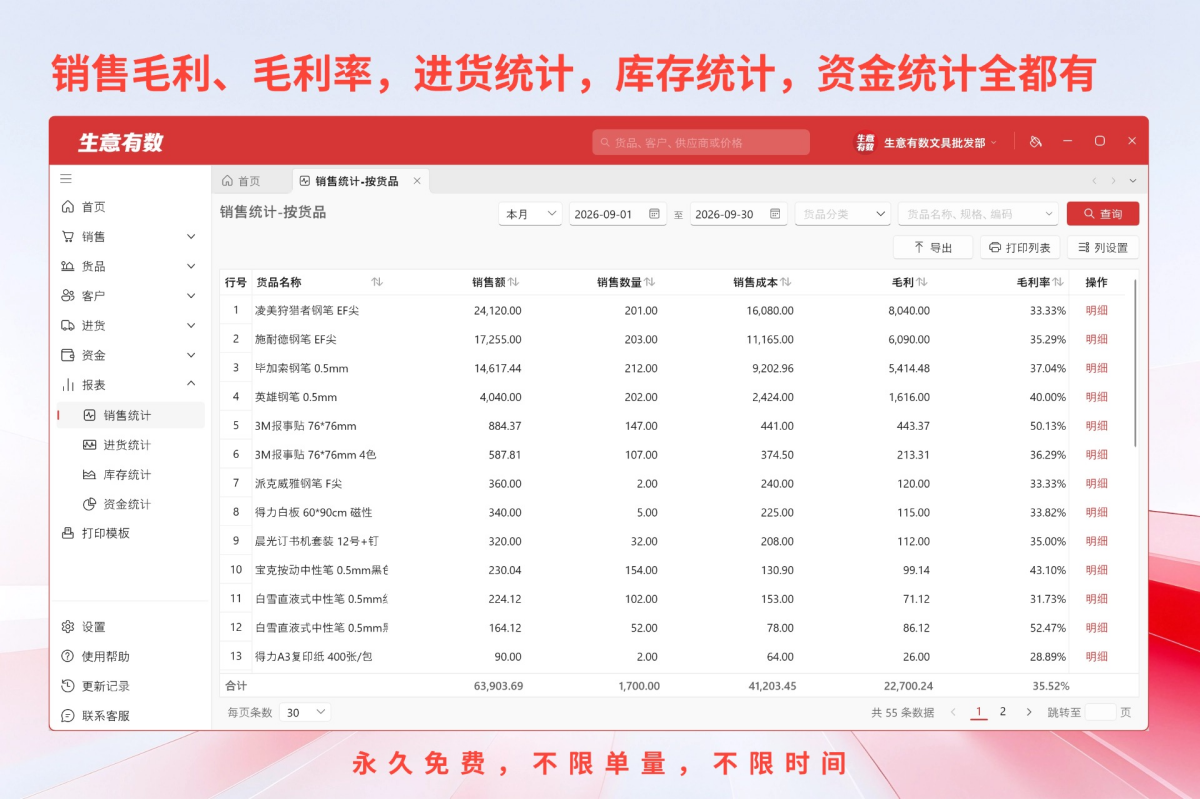Collapse the 报表 sidebar section chevron
The height and width of the screenshot is (799, 1200).
[x=191, y=384]
